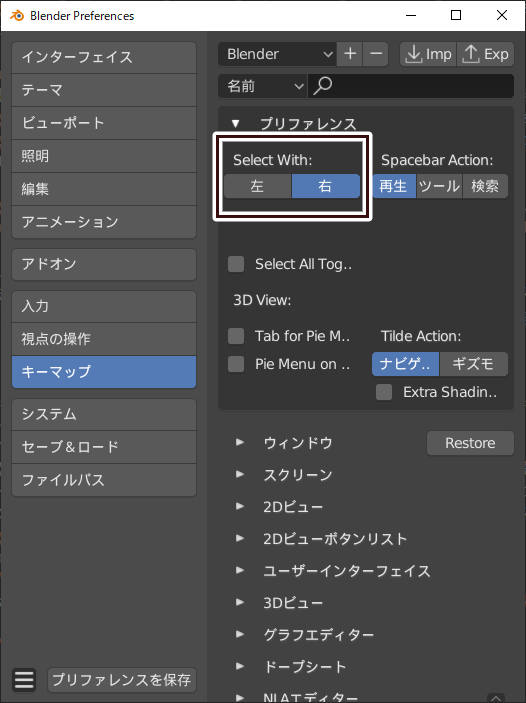The width and height of the screenshot is (526, 703).
Task: Click the minus icon to remove preset
Action: (376, 54)
